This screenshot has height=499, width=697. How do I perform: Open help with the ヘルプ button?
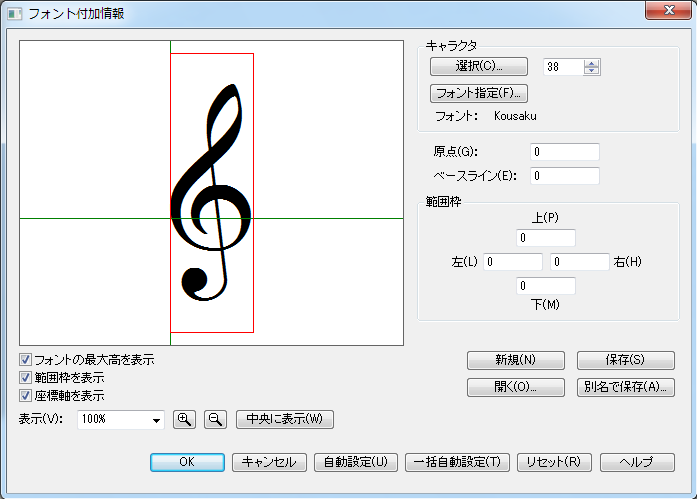(x=637, y=462)
